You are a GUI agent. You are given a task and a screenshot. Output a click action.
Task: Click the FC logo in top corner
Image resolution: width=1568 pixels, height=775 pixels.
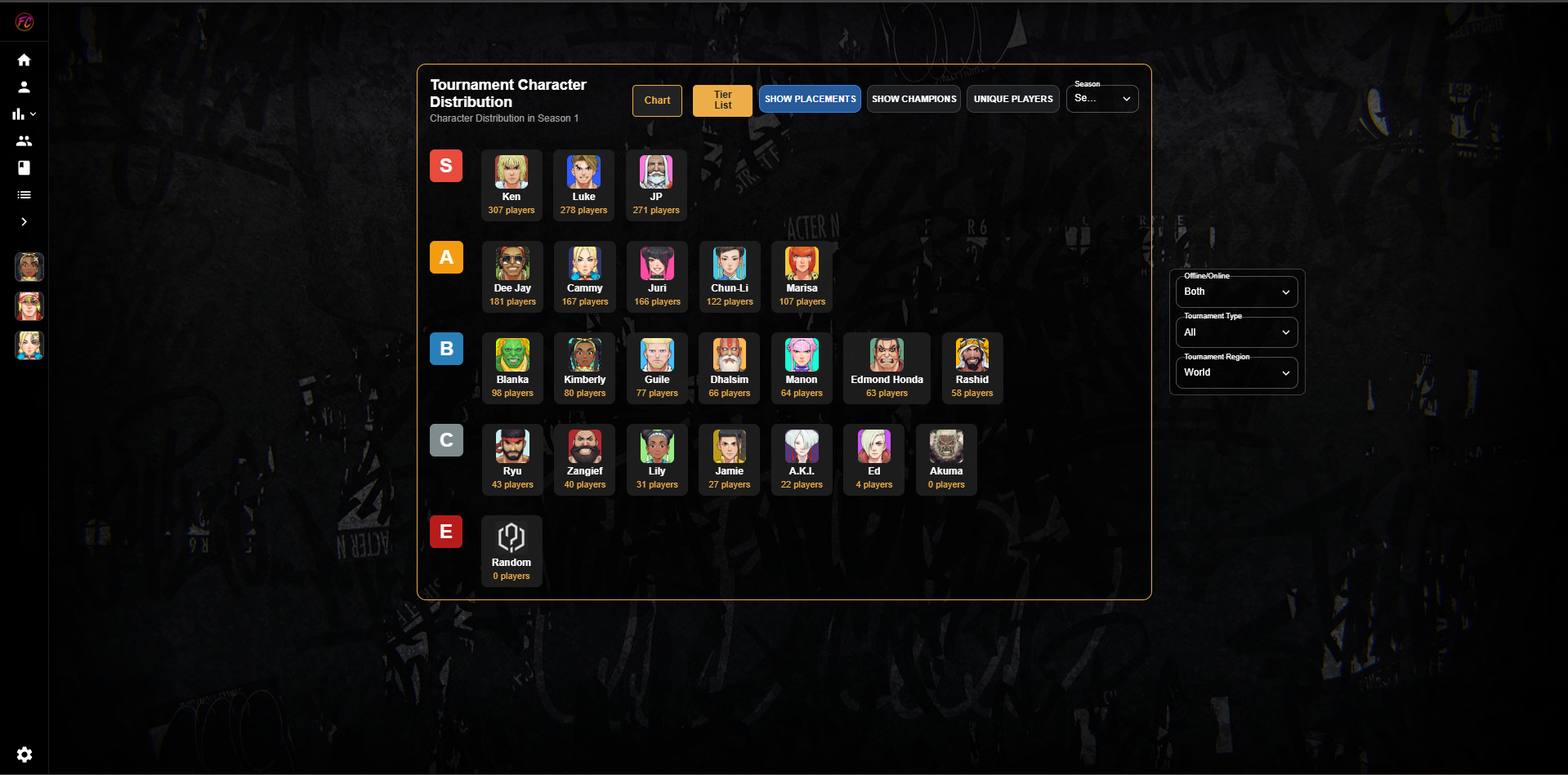(x=25, y=22)
